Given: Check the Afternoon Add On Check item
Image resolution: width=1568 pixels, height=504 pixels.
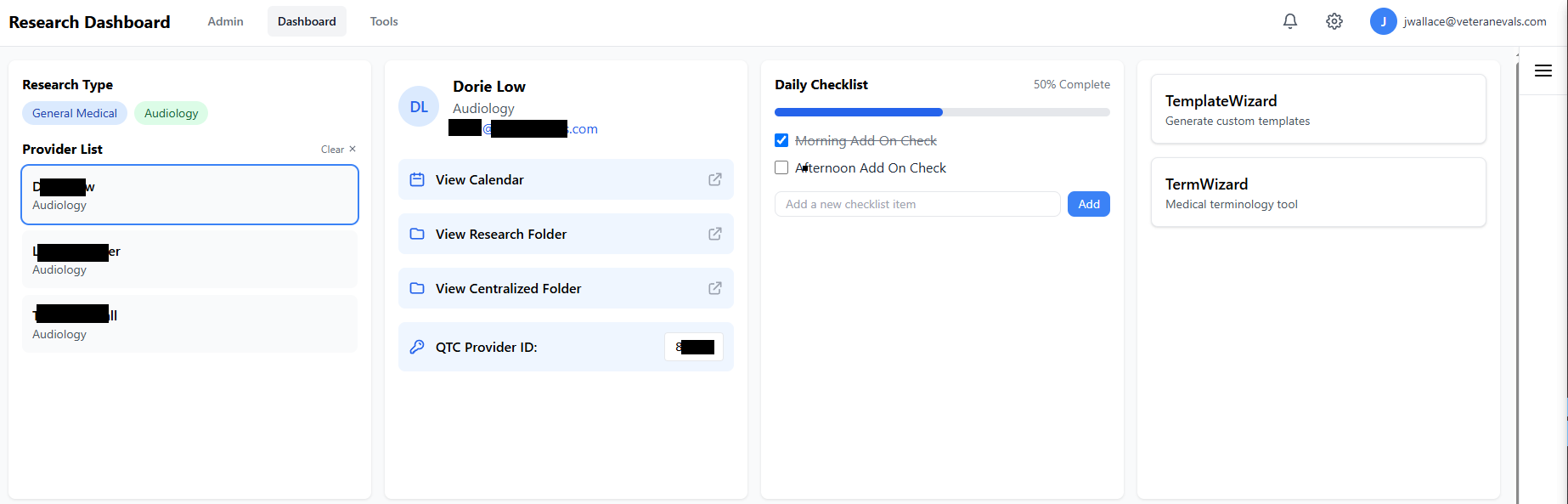Looking at the screenshot, I should [781, 167].
